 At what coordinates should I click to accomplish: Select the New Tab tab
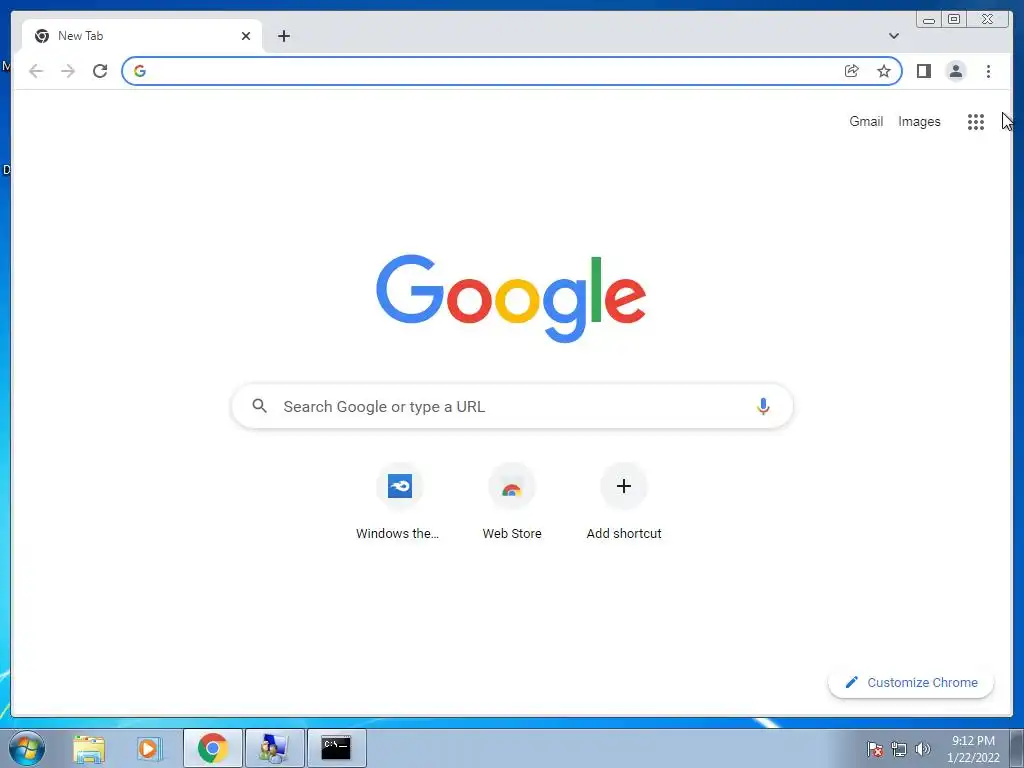click(142, 36)
